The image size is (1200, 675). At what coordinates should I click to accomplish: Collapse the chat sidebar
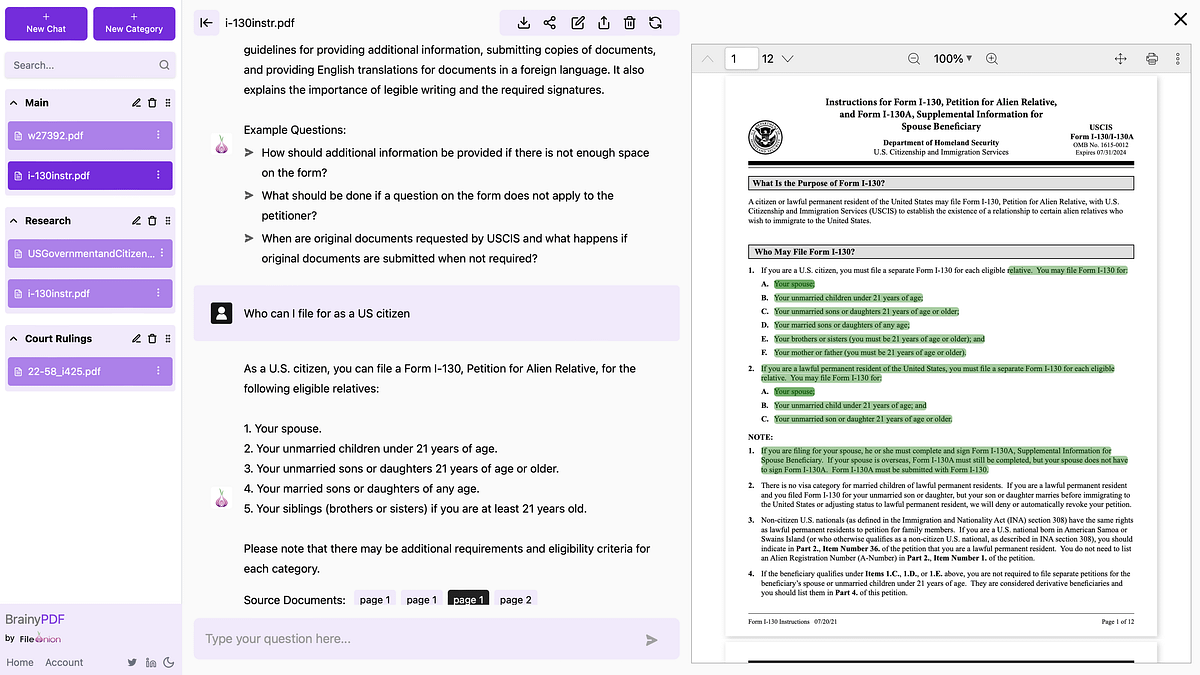207,22
